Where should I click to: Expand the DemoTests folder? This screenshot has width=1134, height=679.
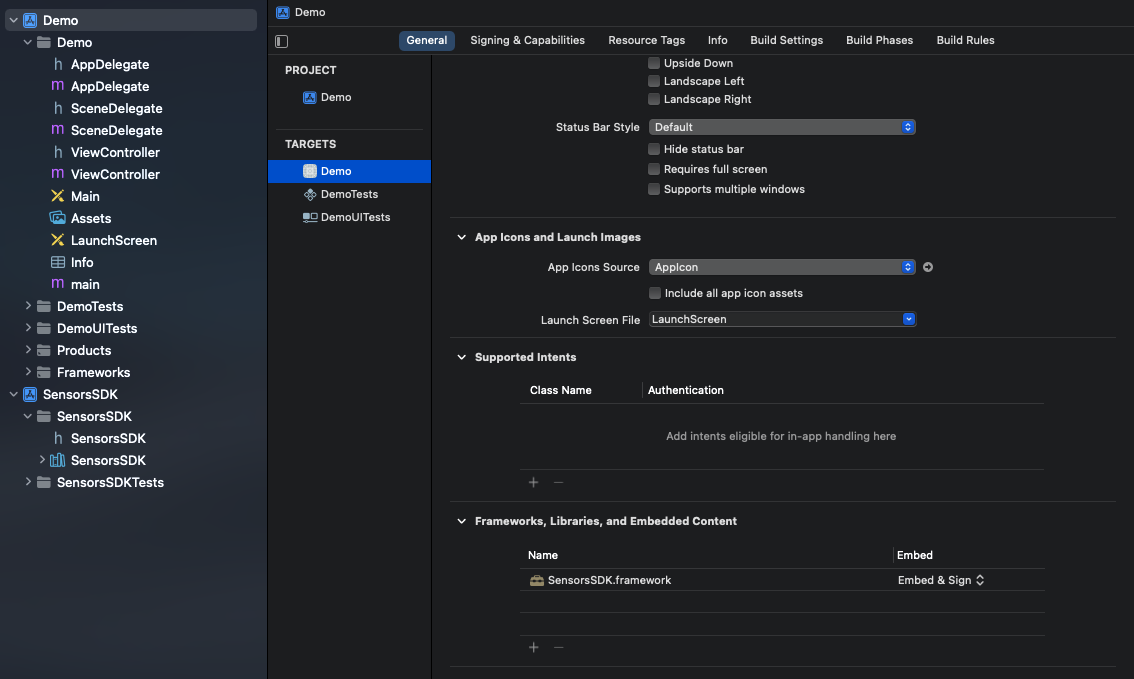click(x=28, y=306)
